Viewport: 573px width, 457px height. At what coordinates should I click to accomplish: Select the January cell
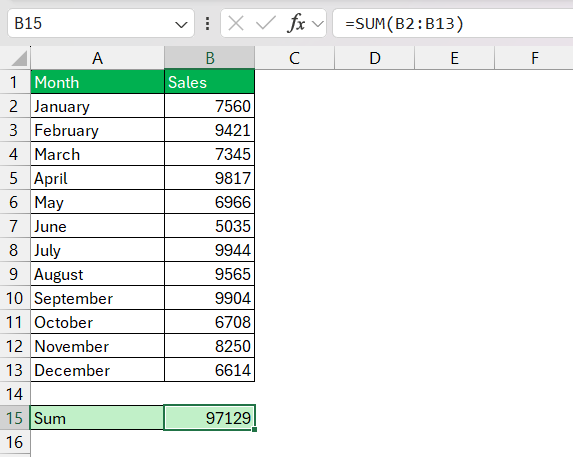(x=98, y=106)
